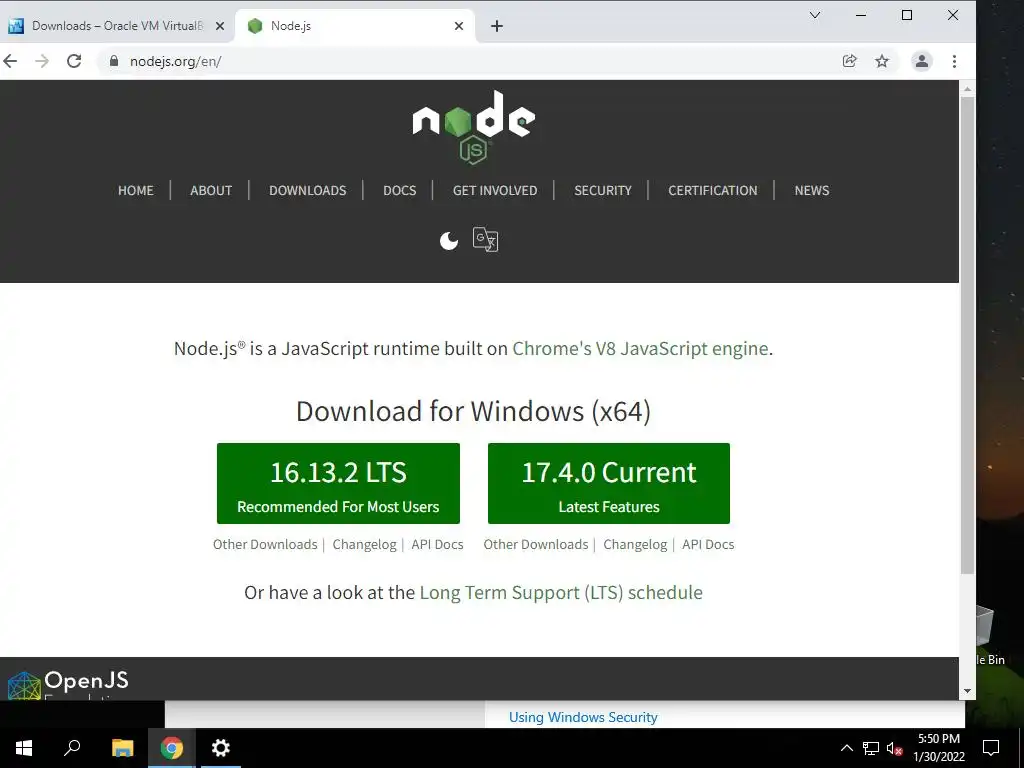Open Changelog under 17.4.0 Current

(x=635, y=545)
